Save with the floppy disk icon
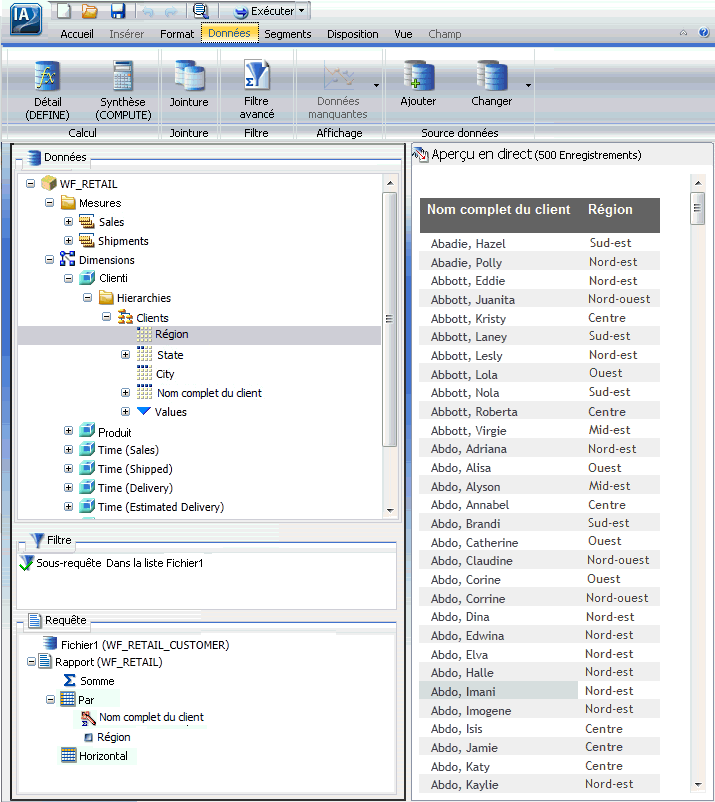Image resolution: width=715 pixels, height=802 pixels. (x=118, y=11)
